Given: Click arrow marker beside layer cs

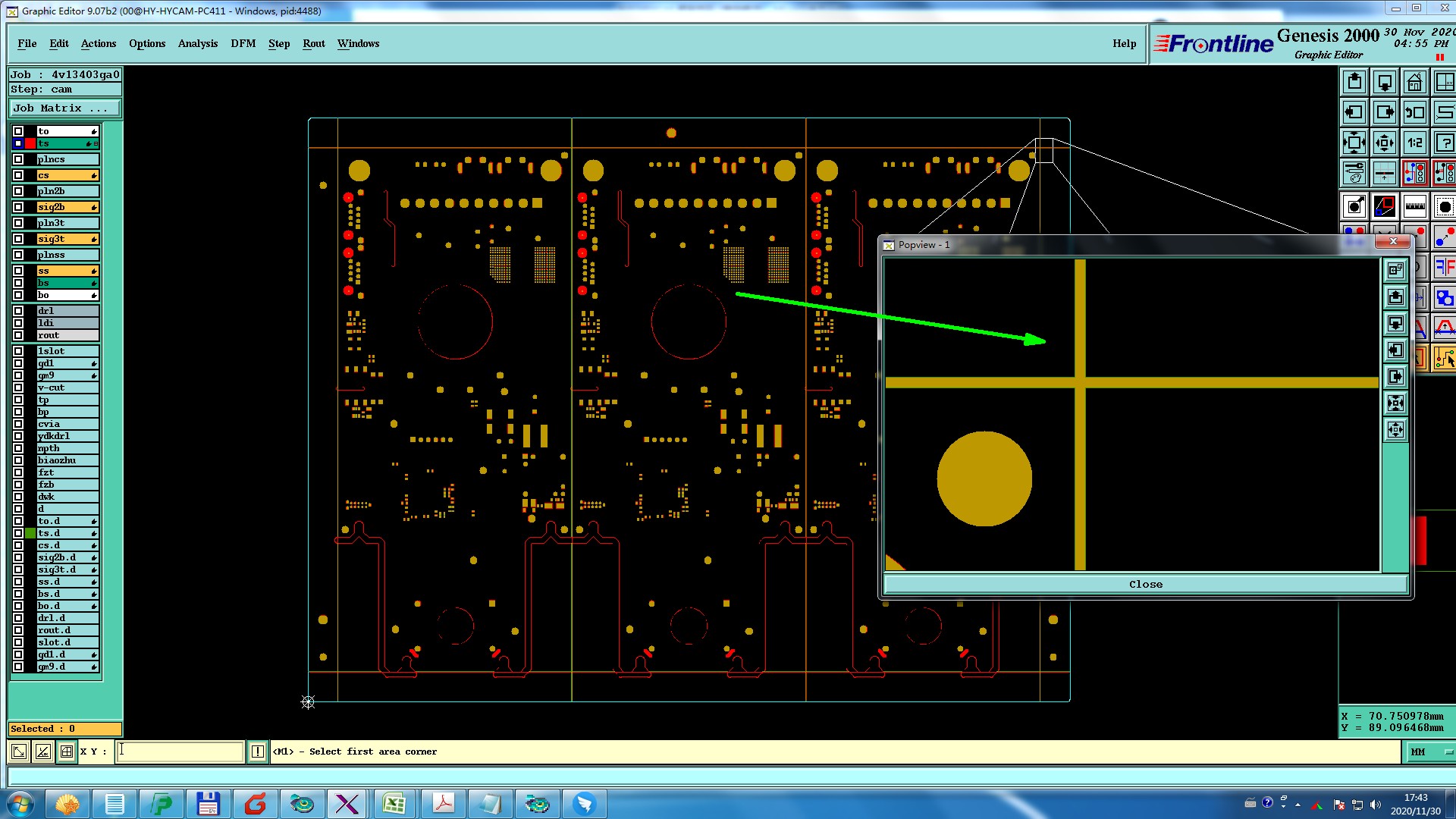Looking at the screenshot, I should (x=94, y=176).
